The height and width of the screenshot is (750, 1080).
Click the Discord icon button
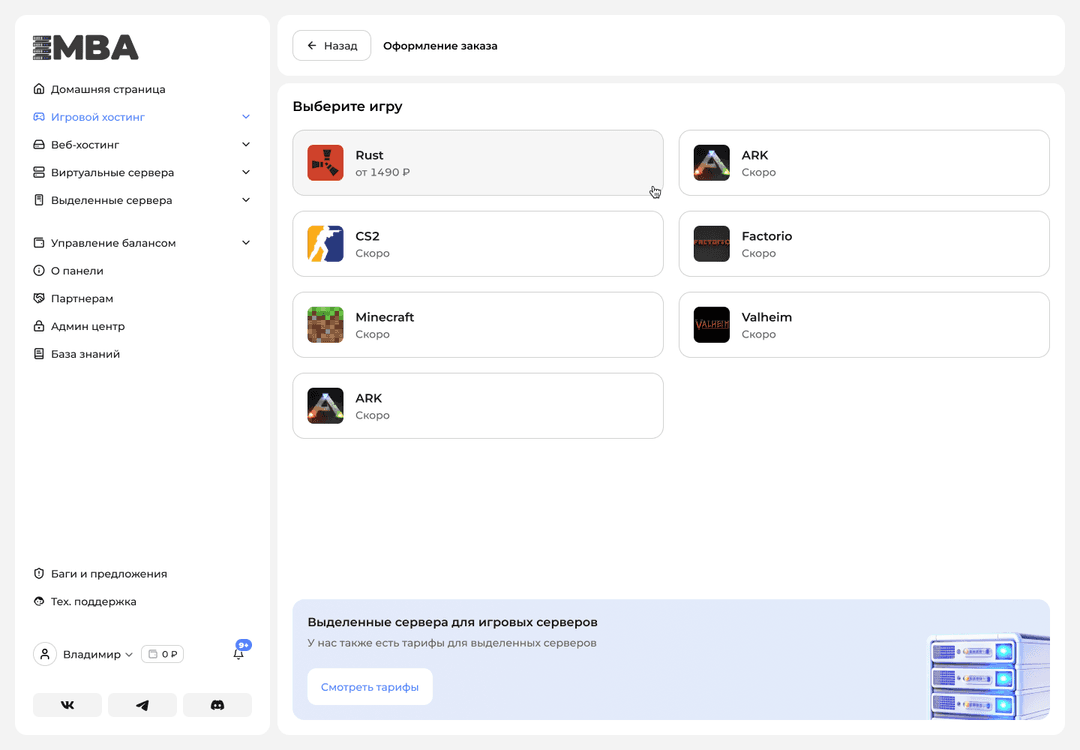click(217, 705)
